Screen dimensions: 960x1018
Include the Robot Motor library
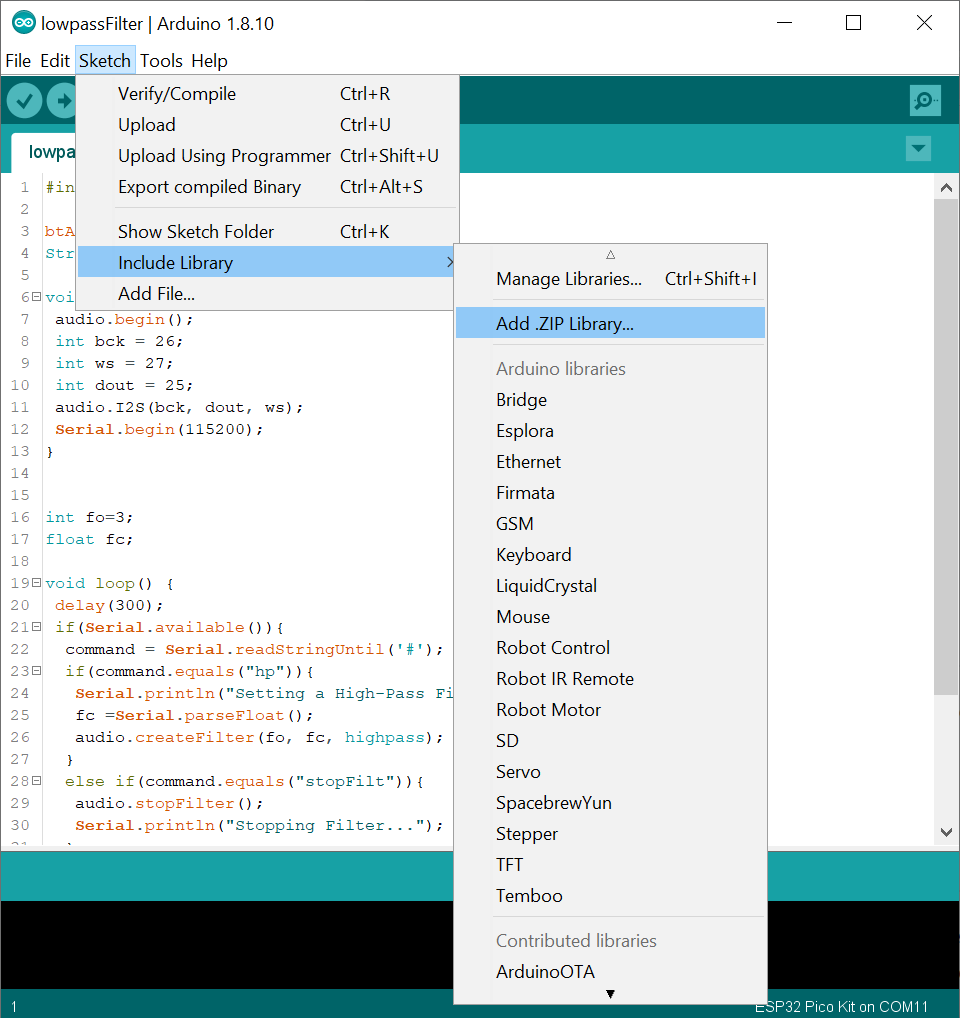coord(610,710)
